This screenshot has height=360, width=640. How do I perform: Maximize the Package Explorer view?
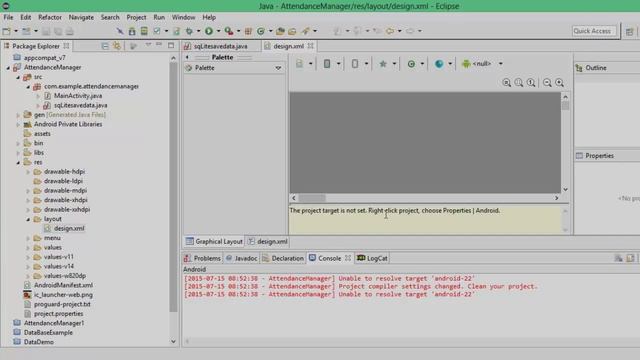click(171, 45)
